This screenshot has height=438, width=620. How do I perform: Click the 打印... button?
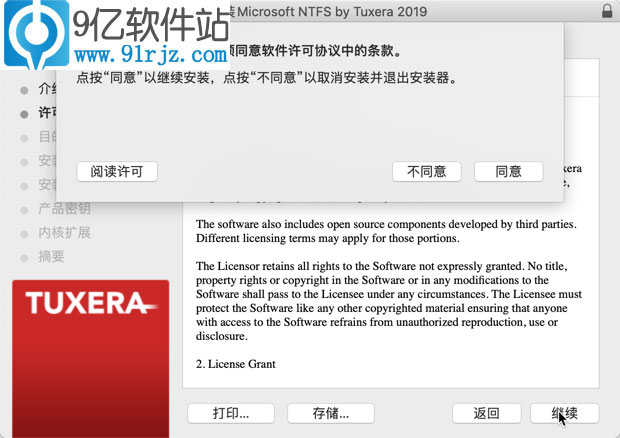tap(231, 413)
